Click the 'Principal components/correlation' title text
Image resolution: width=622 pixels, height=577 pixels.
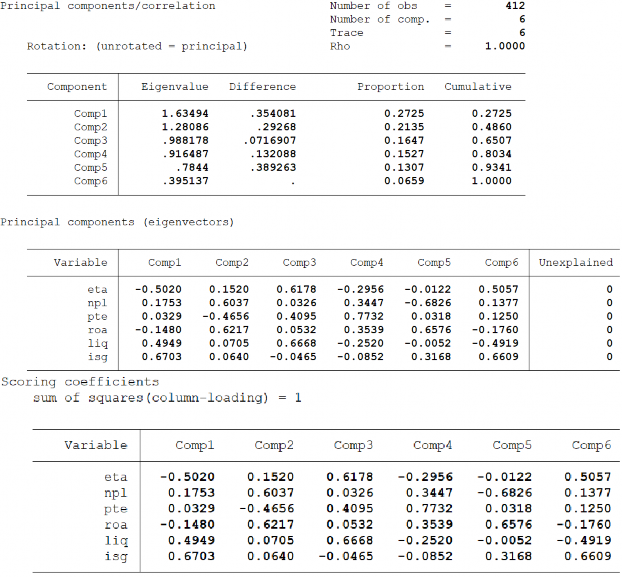(x=107, y=6)
